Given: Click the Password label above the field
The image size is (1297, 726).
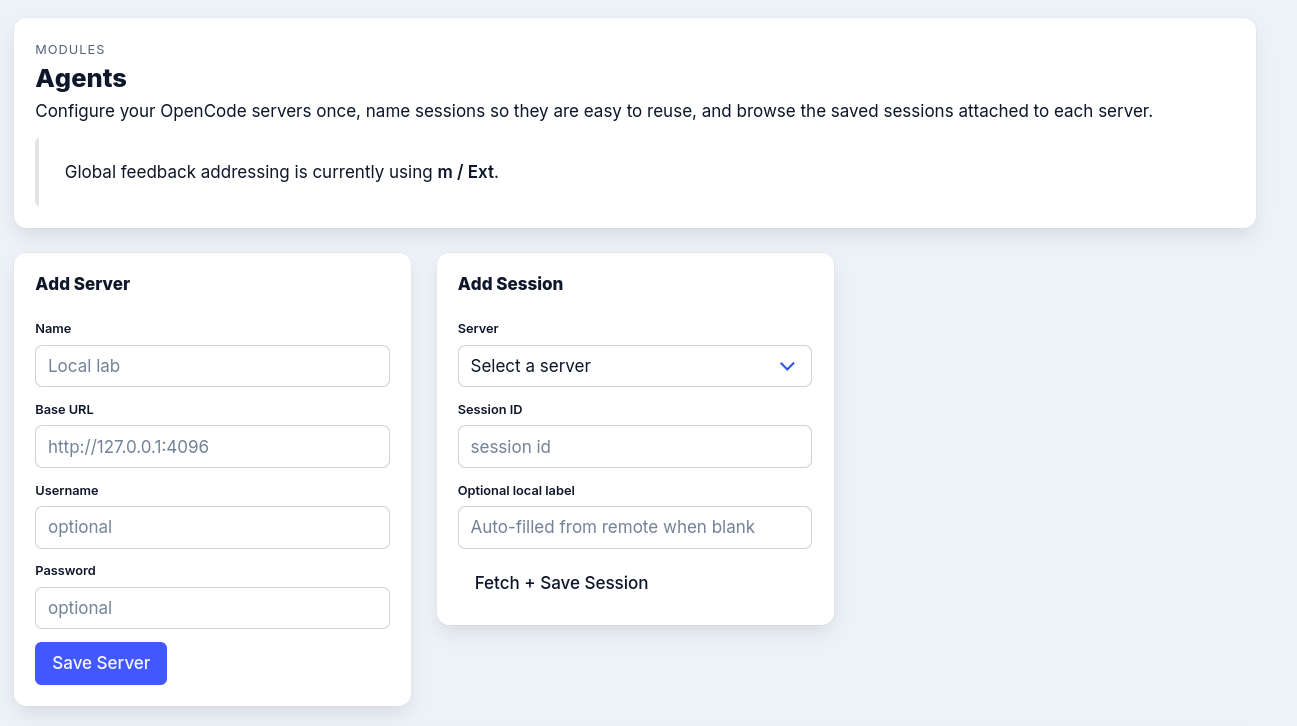Looking at the screenshot, I should tap(65, 571).
